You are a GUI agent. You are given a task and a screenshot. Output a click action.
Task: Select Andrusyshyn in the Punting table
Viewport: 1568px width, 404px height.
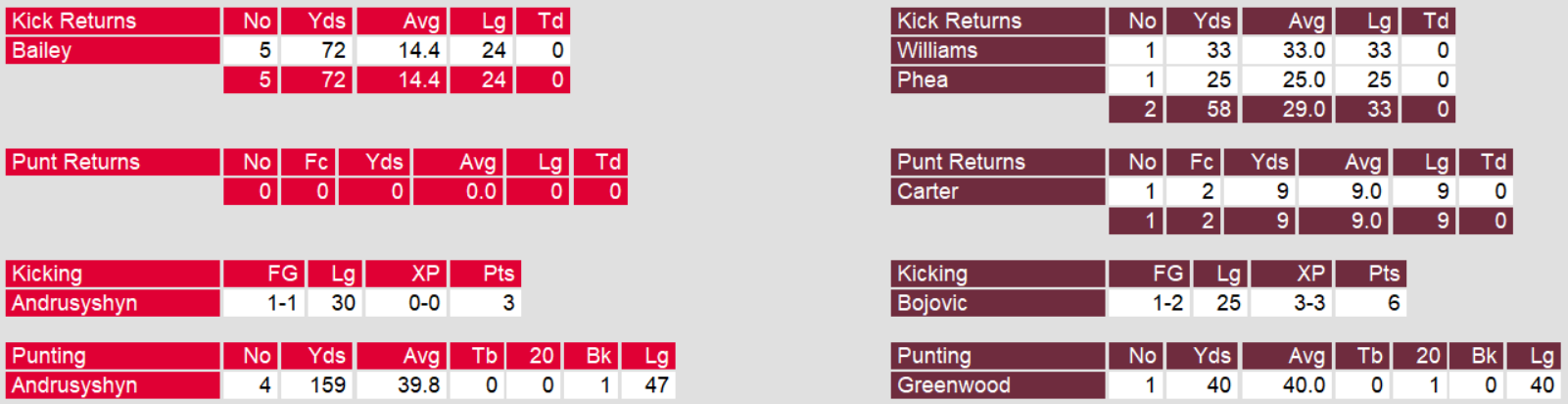point(74,385)
